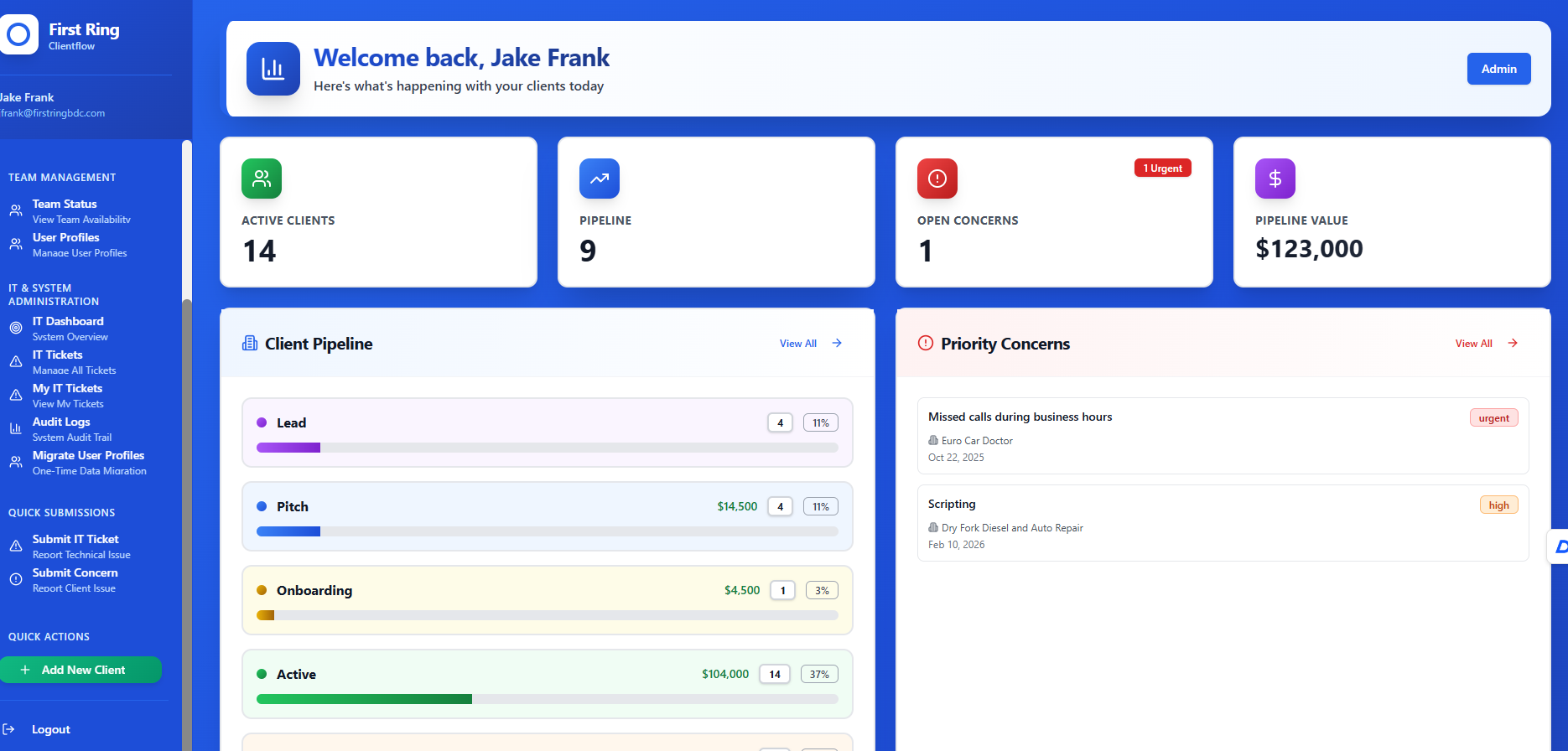
Task: Click the red Open Concerns alert icon
Action: pos(937,179)
